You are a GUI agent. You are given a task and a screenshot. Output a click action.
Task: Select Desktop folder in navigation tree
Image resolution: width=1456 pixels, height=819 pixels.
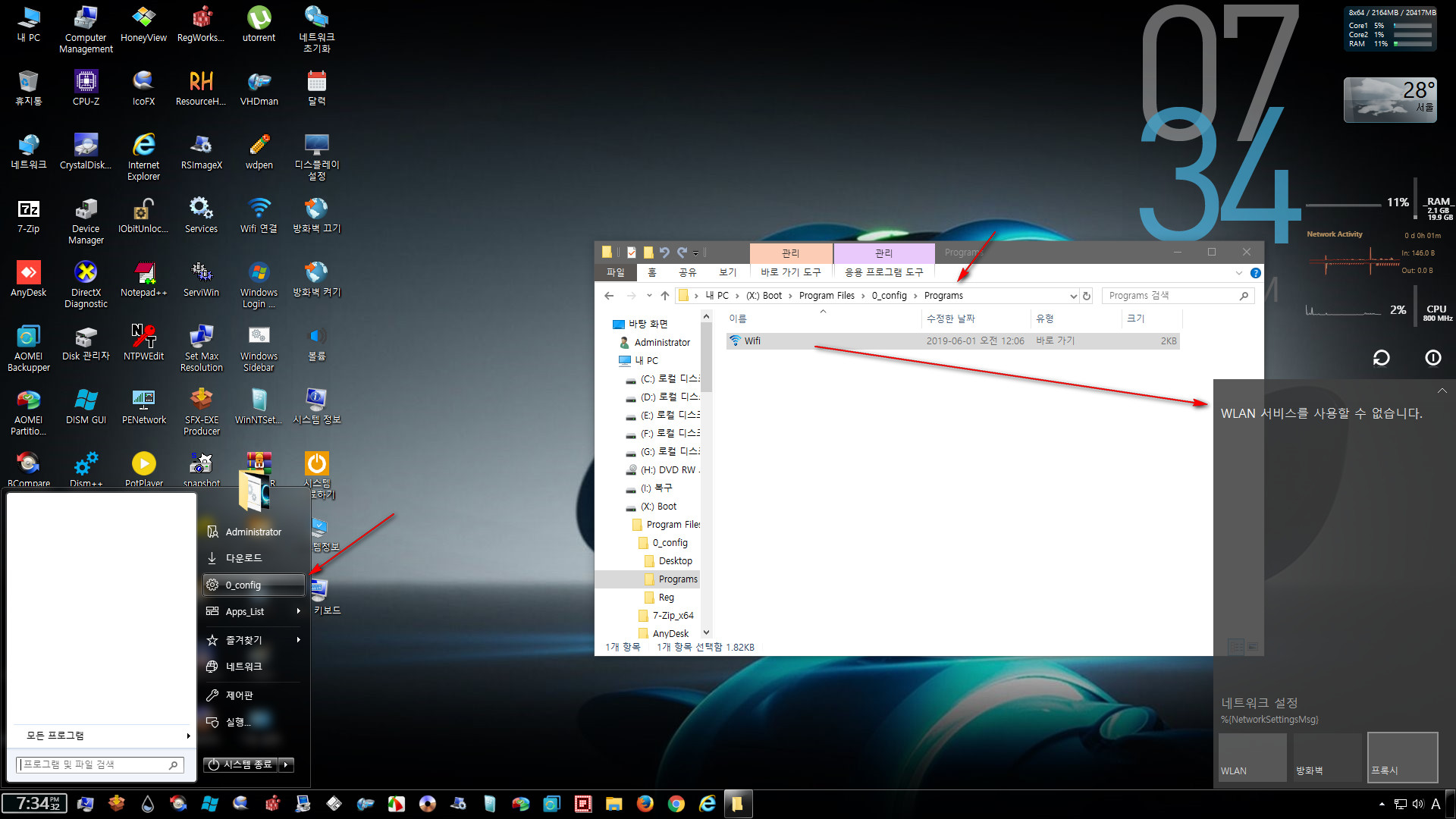coord(675,561)
